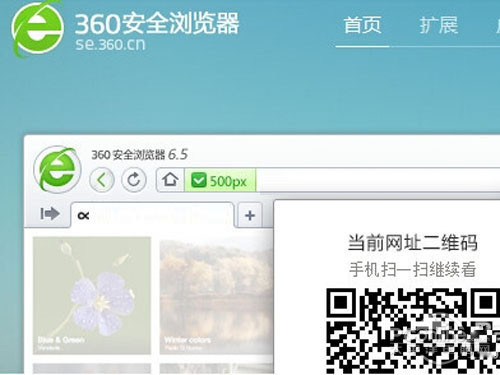Open the Blue & Green flower thumbnail
This screenshot has width=500, height=375.
(92, 295)
